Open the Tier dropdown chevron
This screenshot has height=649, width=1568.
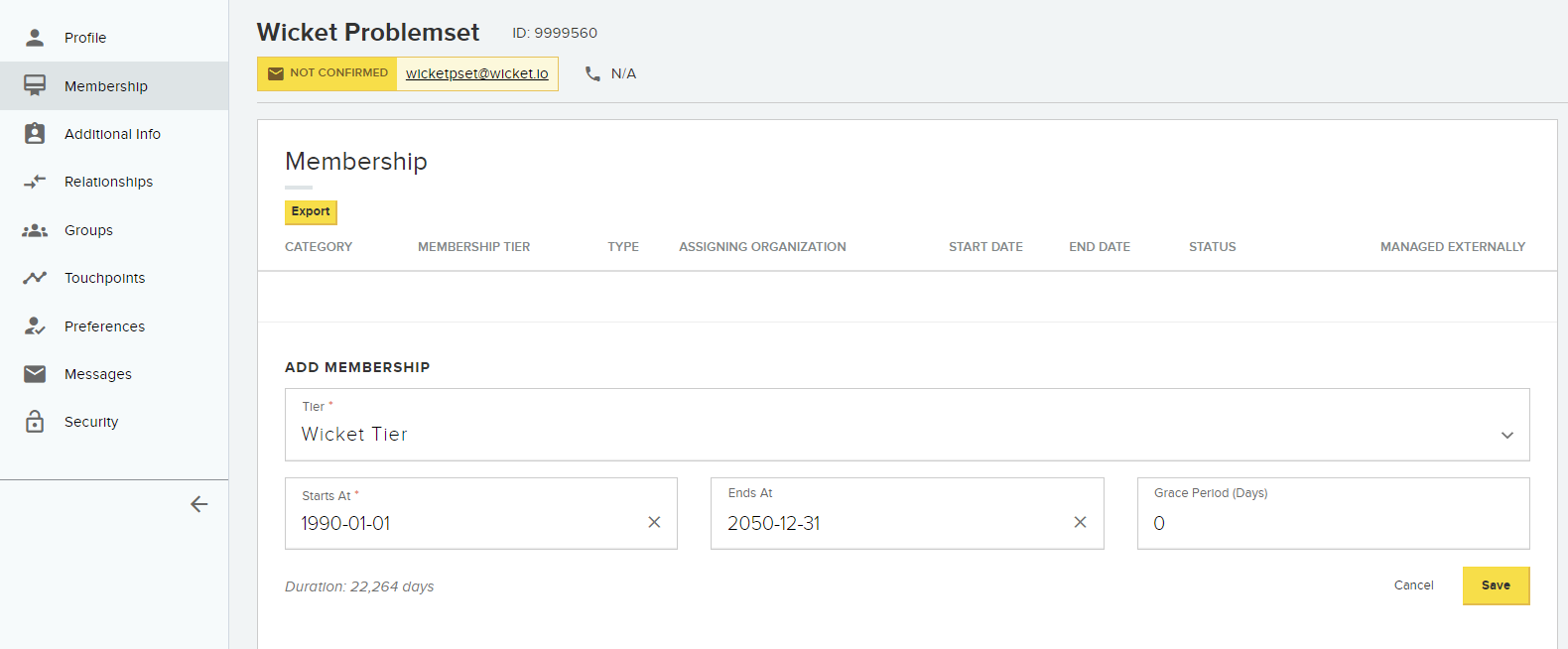tap(1507, 435)
